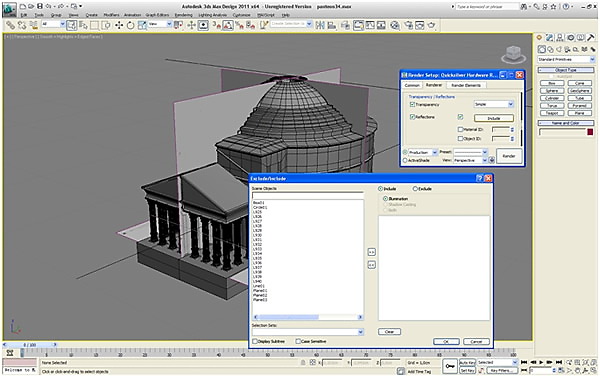The image size is (600, 377).
Task: Toggle the Angle Snap icon
Action: (228, 26)
